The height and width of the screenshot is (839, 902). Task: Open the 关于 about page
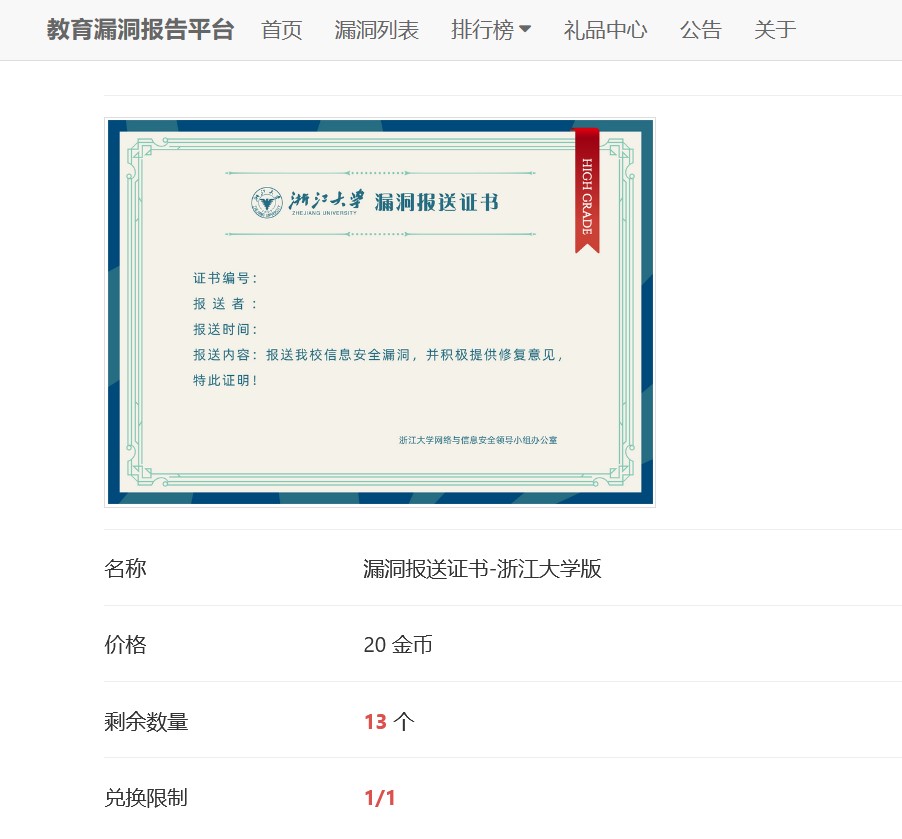coord(775,30)
